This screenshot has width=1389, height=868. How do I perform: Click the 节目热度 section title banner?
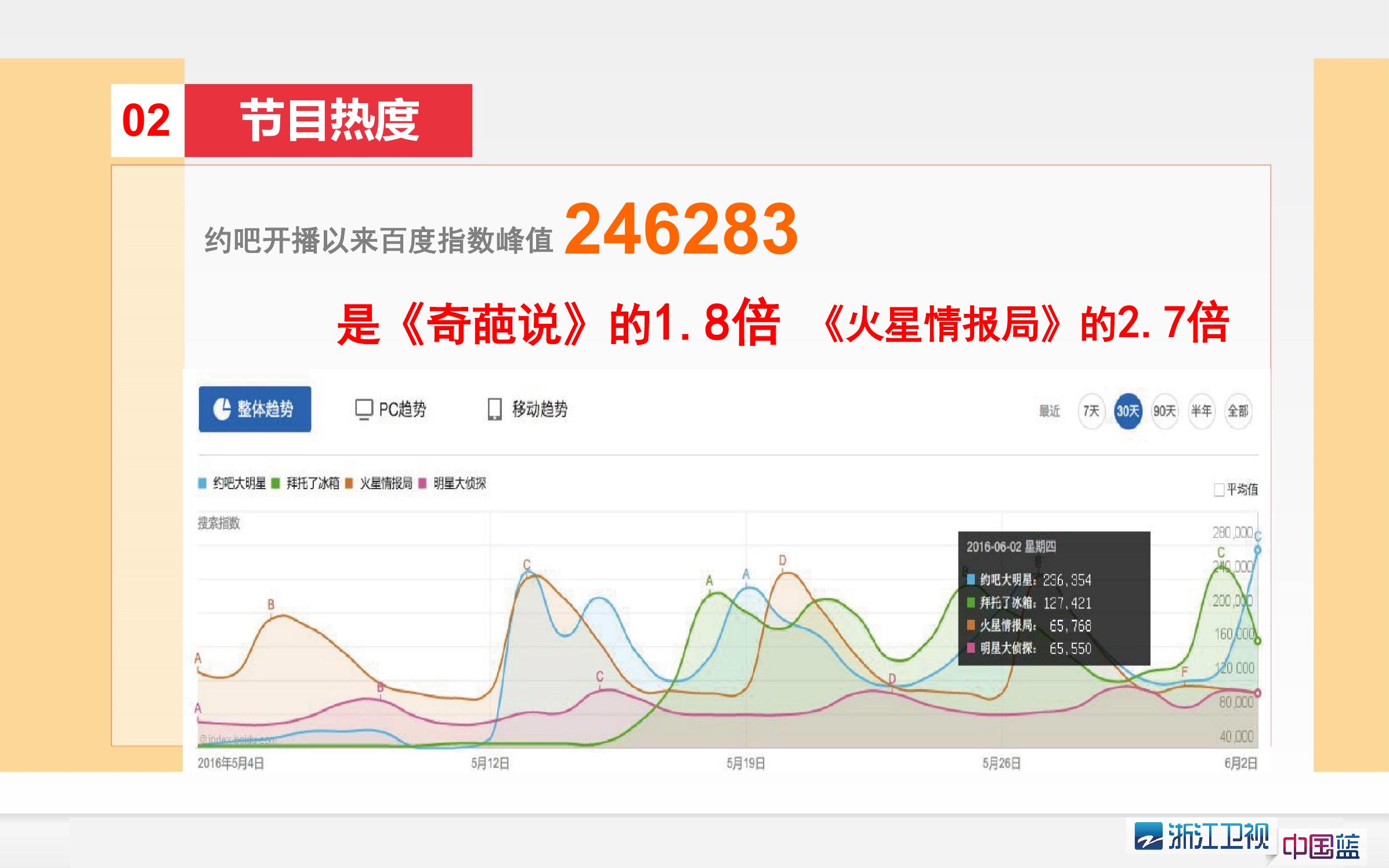pos(328,120)
